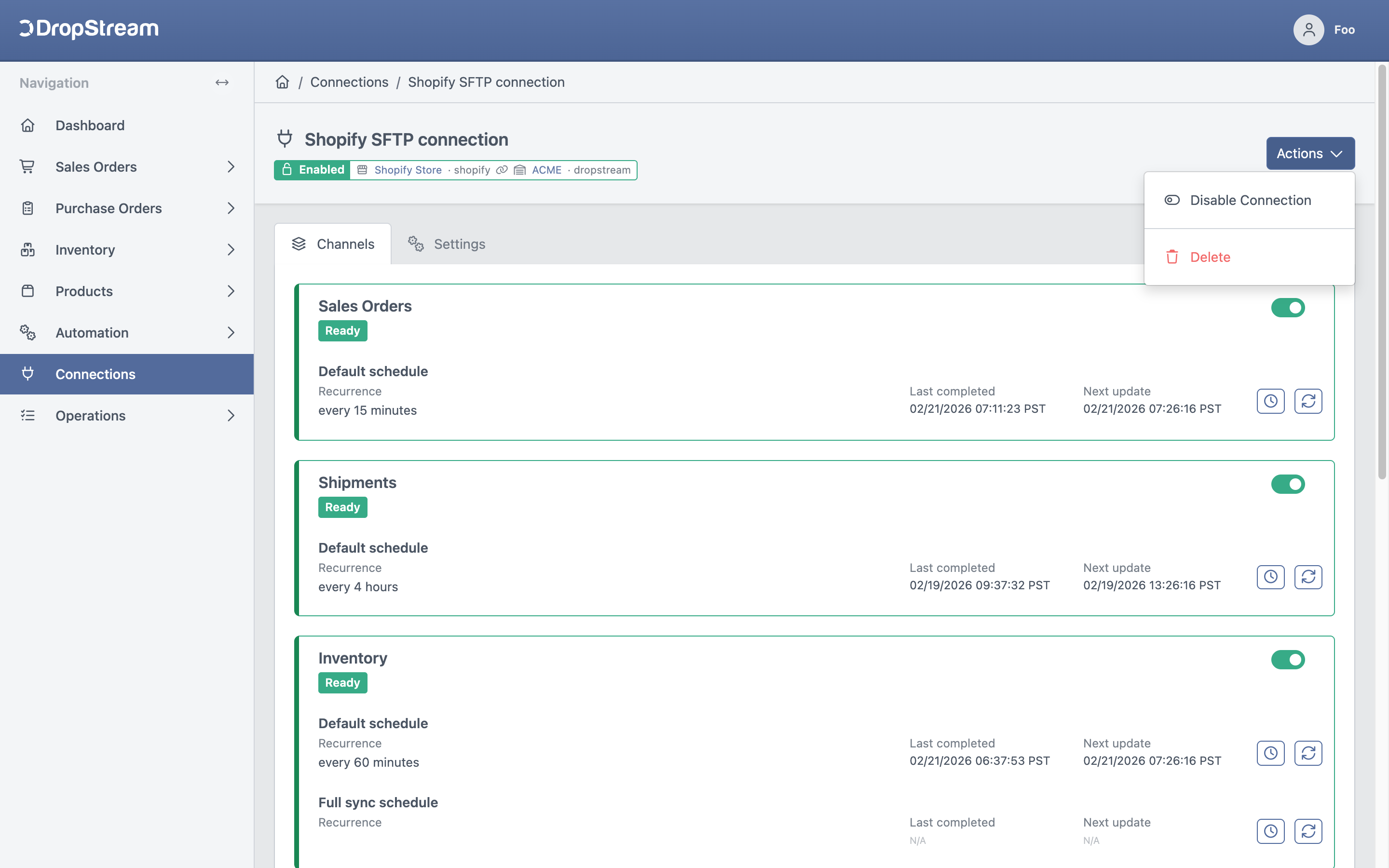The width and height of the screenshot is (1389, 868).
Task: Trigger the Shipments refresh sync icon
Action: pos(1308,577)
